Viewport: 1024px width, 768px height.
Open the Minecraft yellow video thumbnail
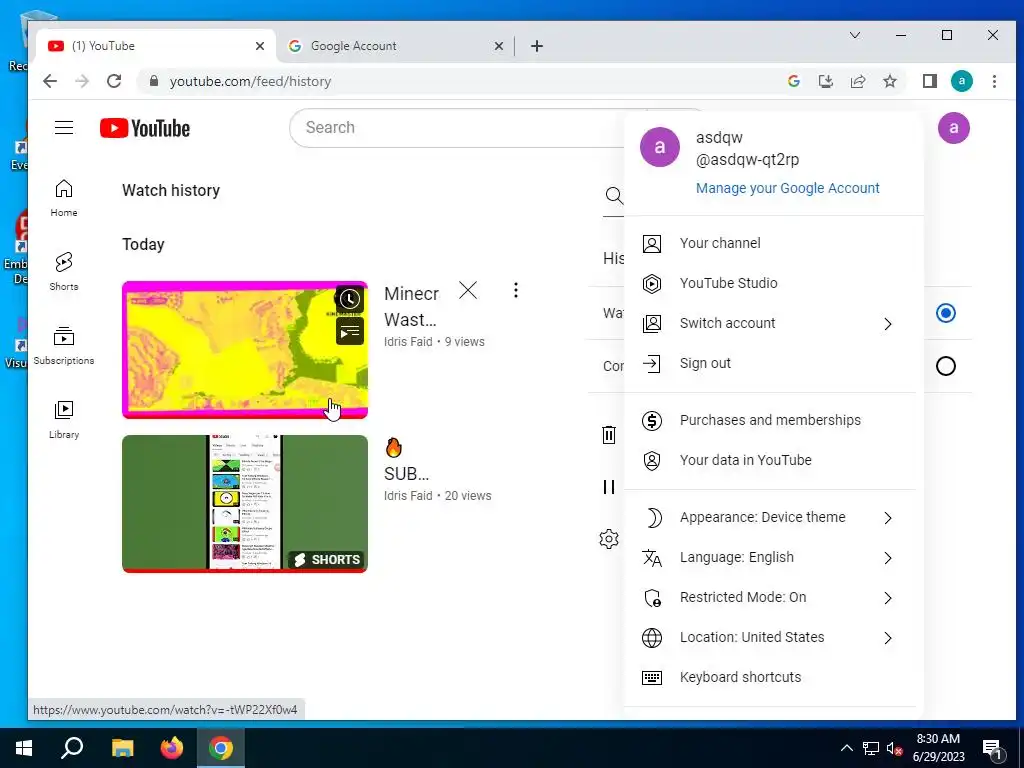pos(245,350)
